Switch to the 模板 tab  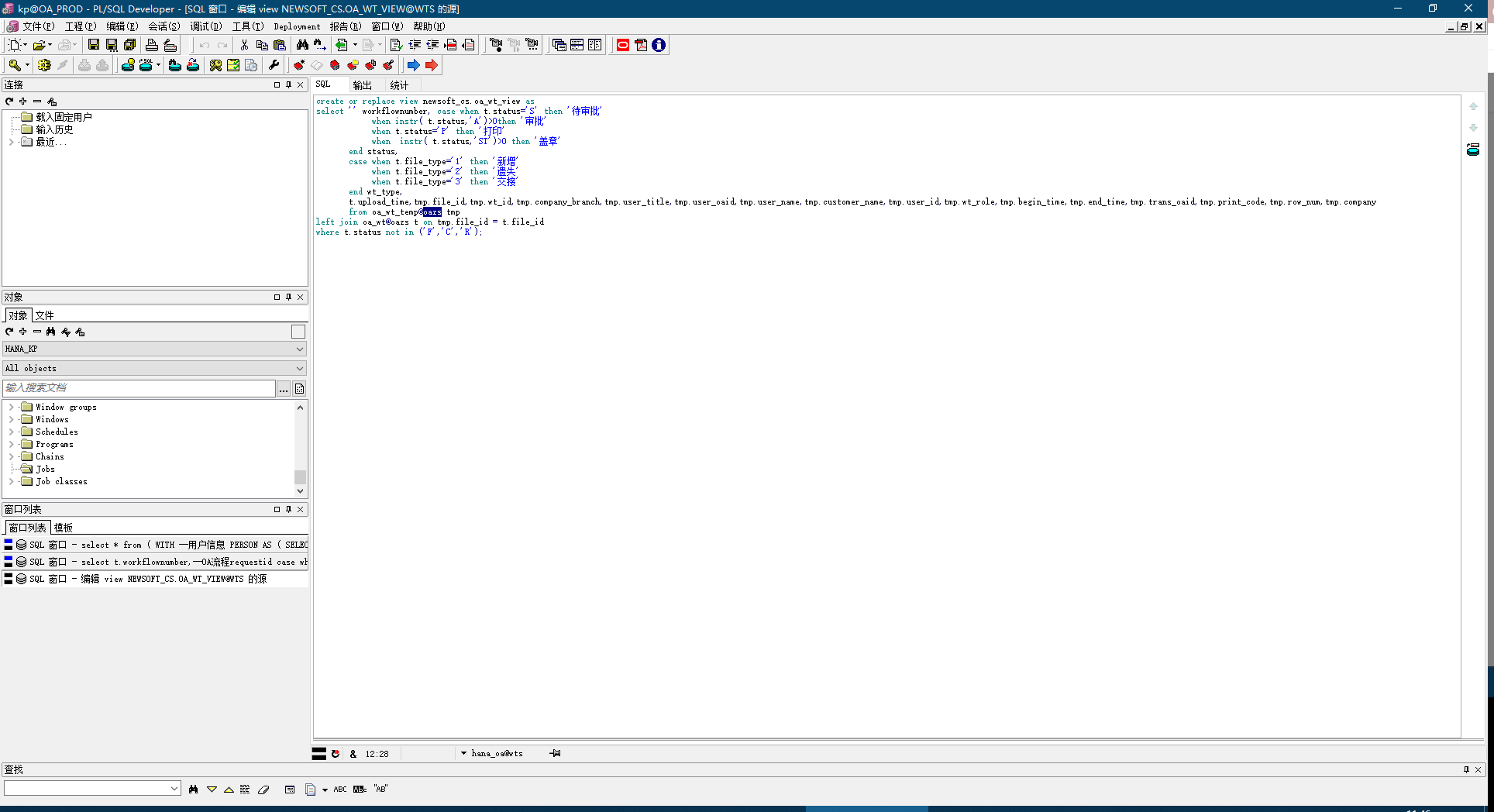[64, 528]
